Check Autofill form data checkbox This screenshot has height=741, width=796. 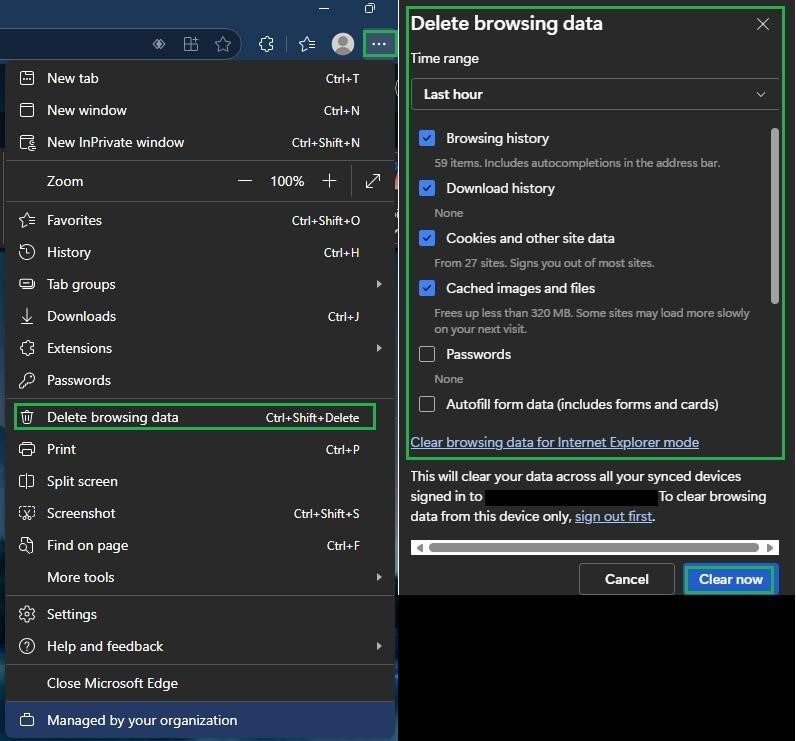[x=427, y=404]
